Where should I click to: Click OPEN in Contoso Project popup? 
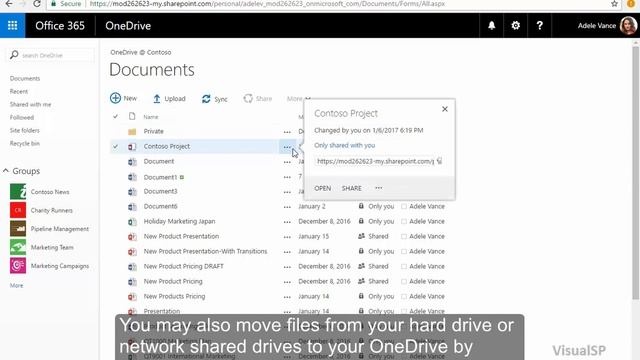322,188
